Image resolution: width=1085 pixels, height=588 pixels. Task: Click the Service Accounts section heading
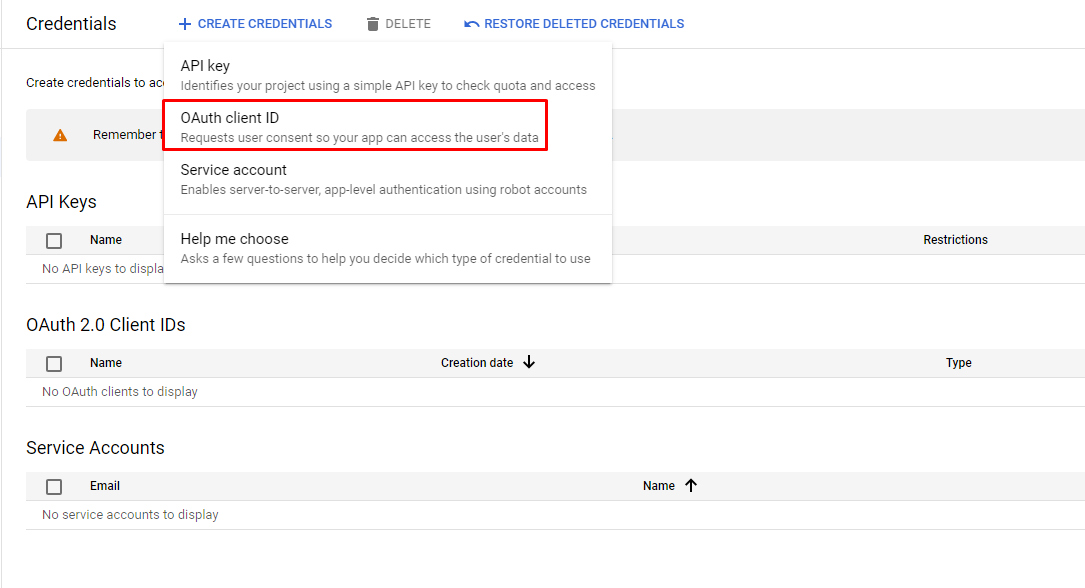(x=95, y=448)
